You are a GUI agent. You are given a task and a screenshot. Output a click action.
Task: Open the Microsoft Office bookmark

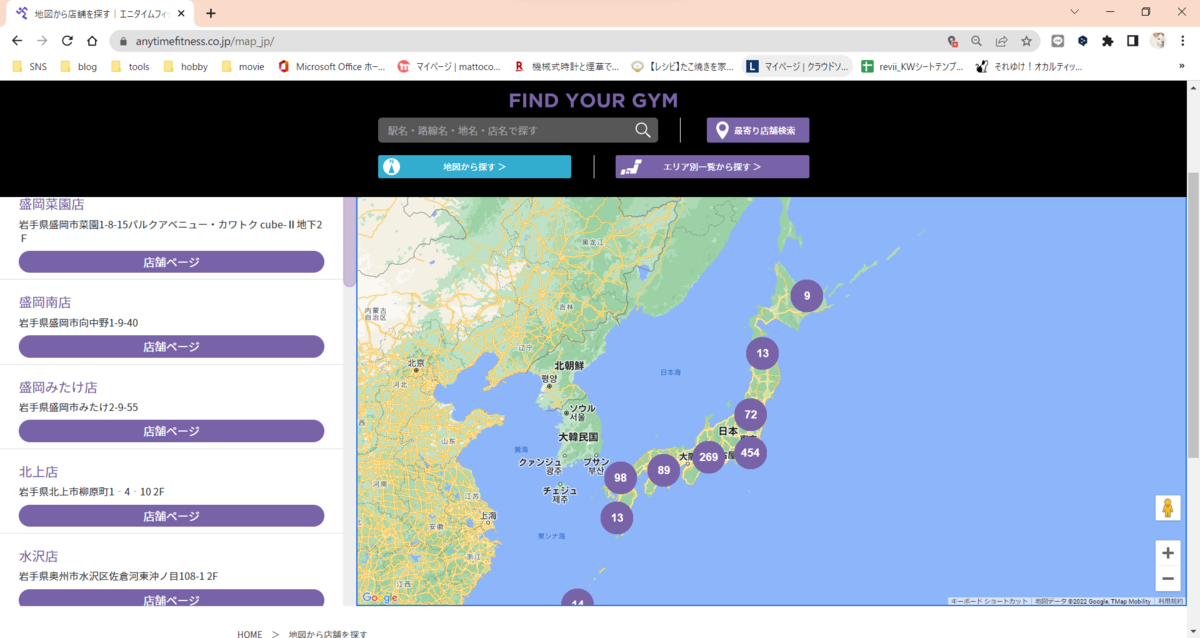pos(331,67)
